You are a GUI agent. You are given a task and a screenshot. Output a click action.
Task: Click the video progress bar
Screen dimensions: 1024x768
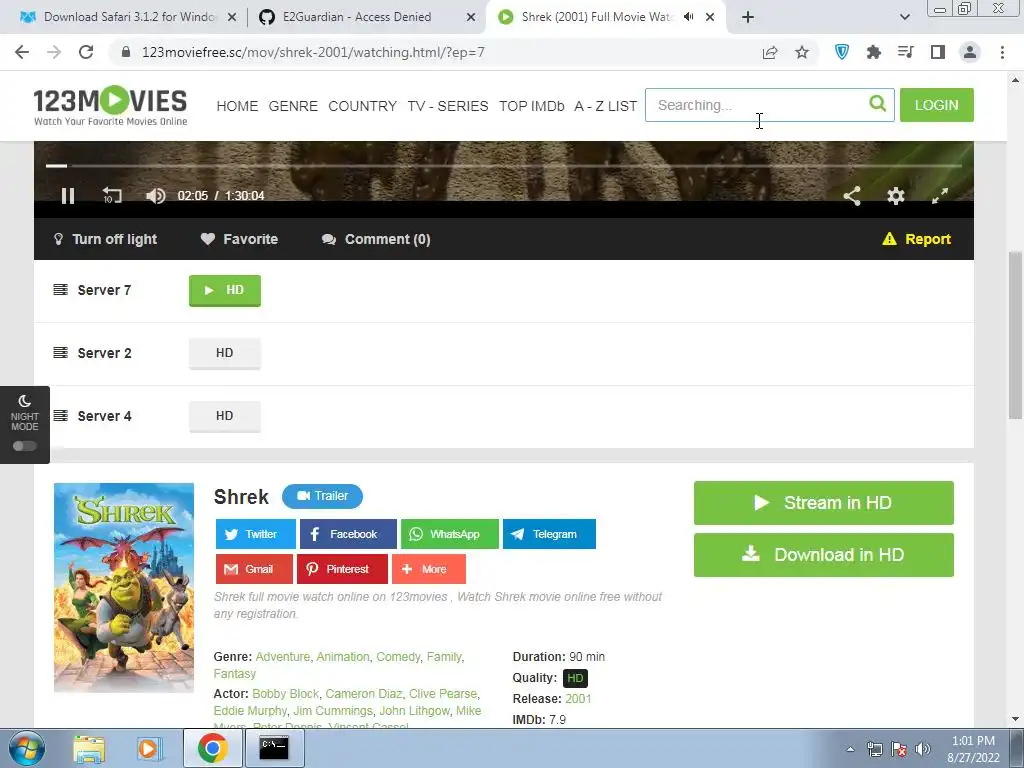(x=504, y=166)
